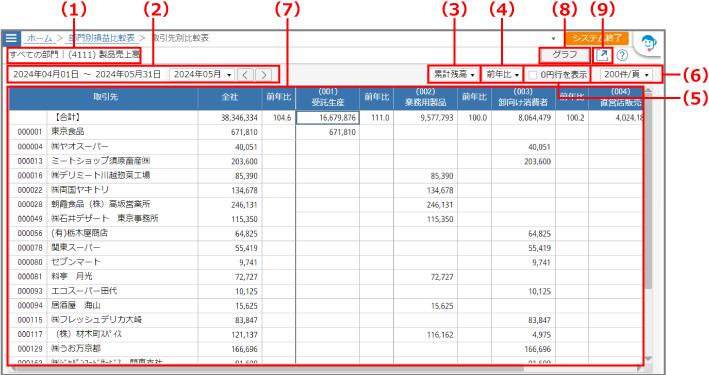
Task: Open the 累計残高 dropdown
Action: point(454,74)
